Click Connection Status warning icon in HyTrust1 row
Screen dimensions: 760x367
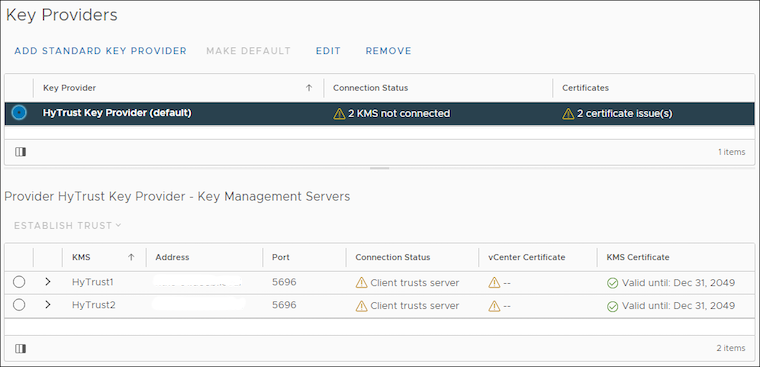(x=362, y=282)
